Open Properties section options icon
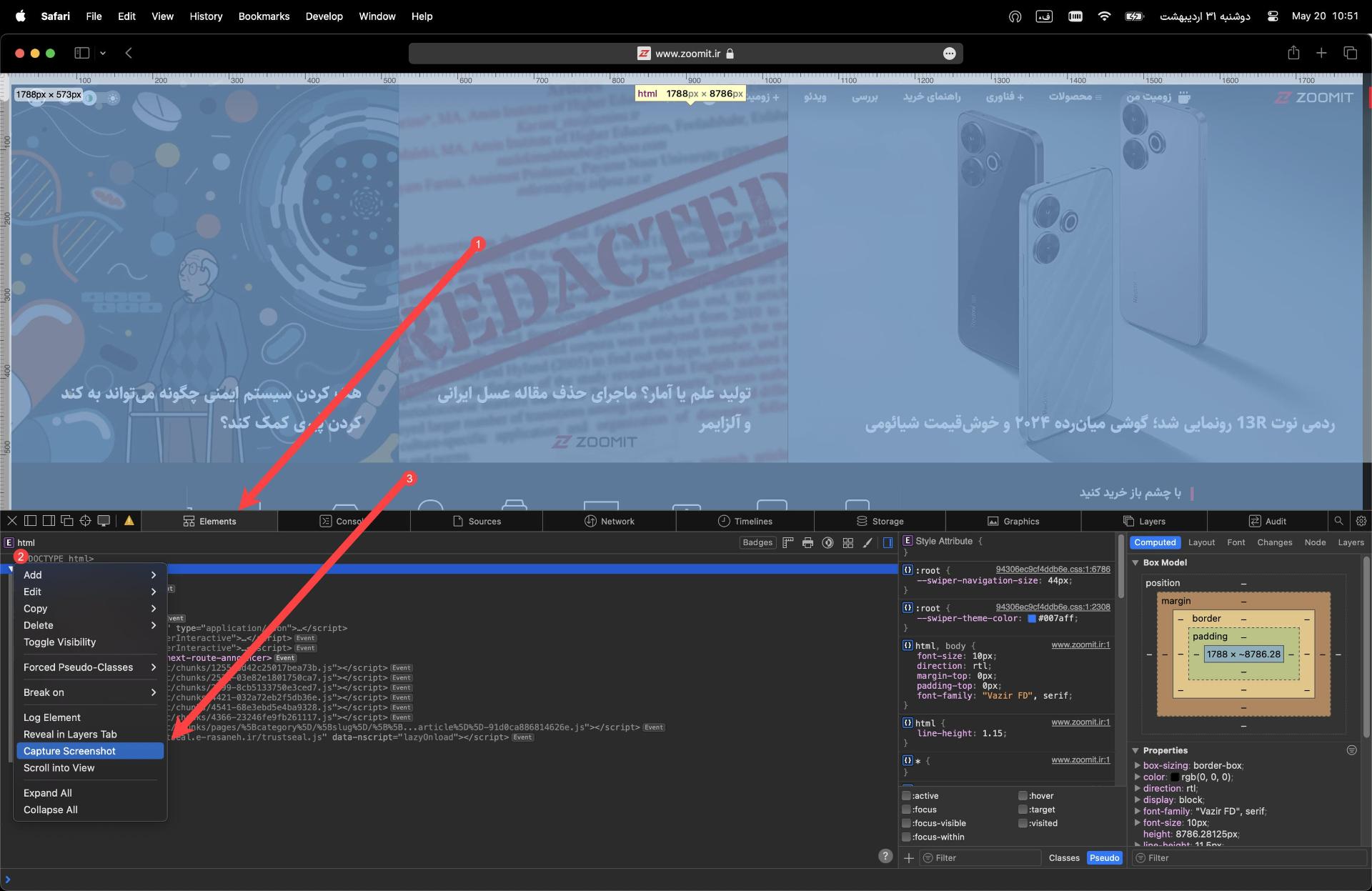The width and height of the screenshot is (1372, 891). coord(1351,750)
